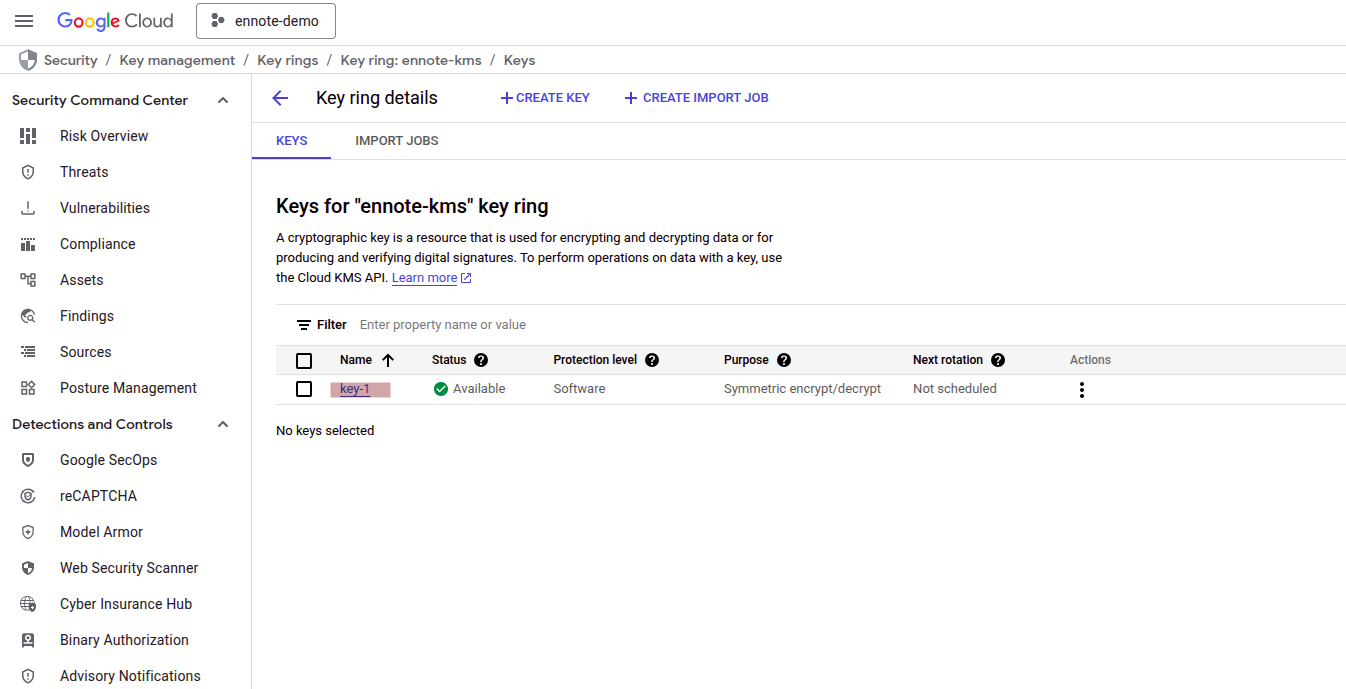Click the Next rotation help icon

click(x=998, y=360)
